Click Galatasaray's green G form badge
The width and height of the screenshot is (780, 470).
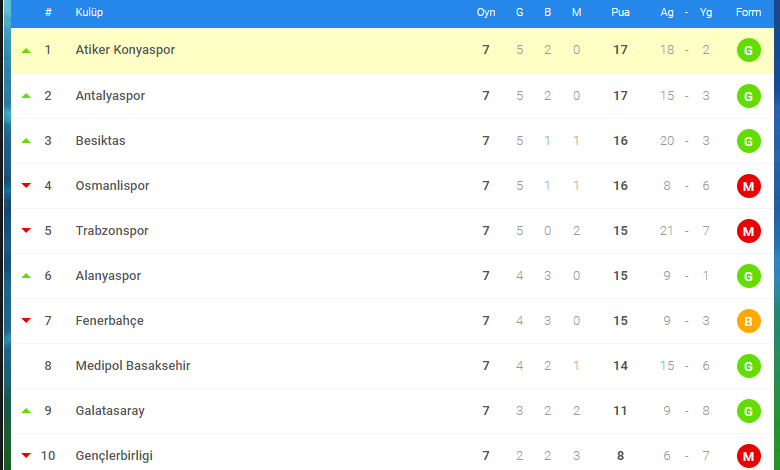pyautogui.click(x=749, y=411)
